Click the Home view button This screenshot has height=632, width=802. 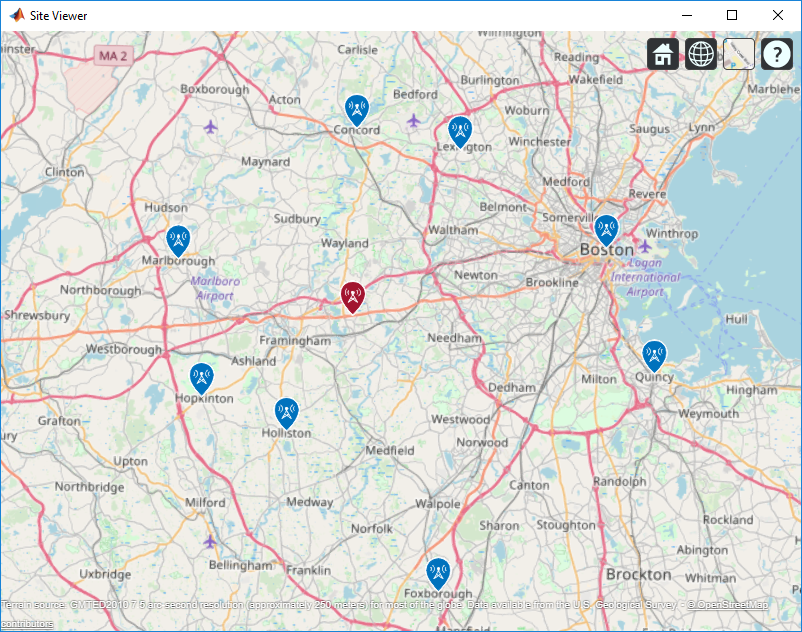click(663, 54)
